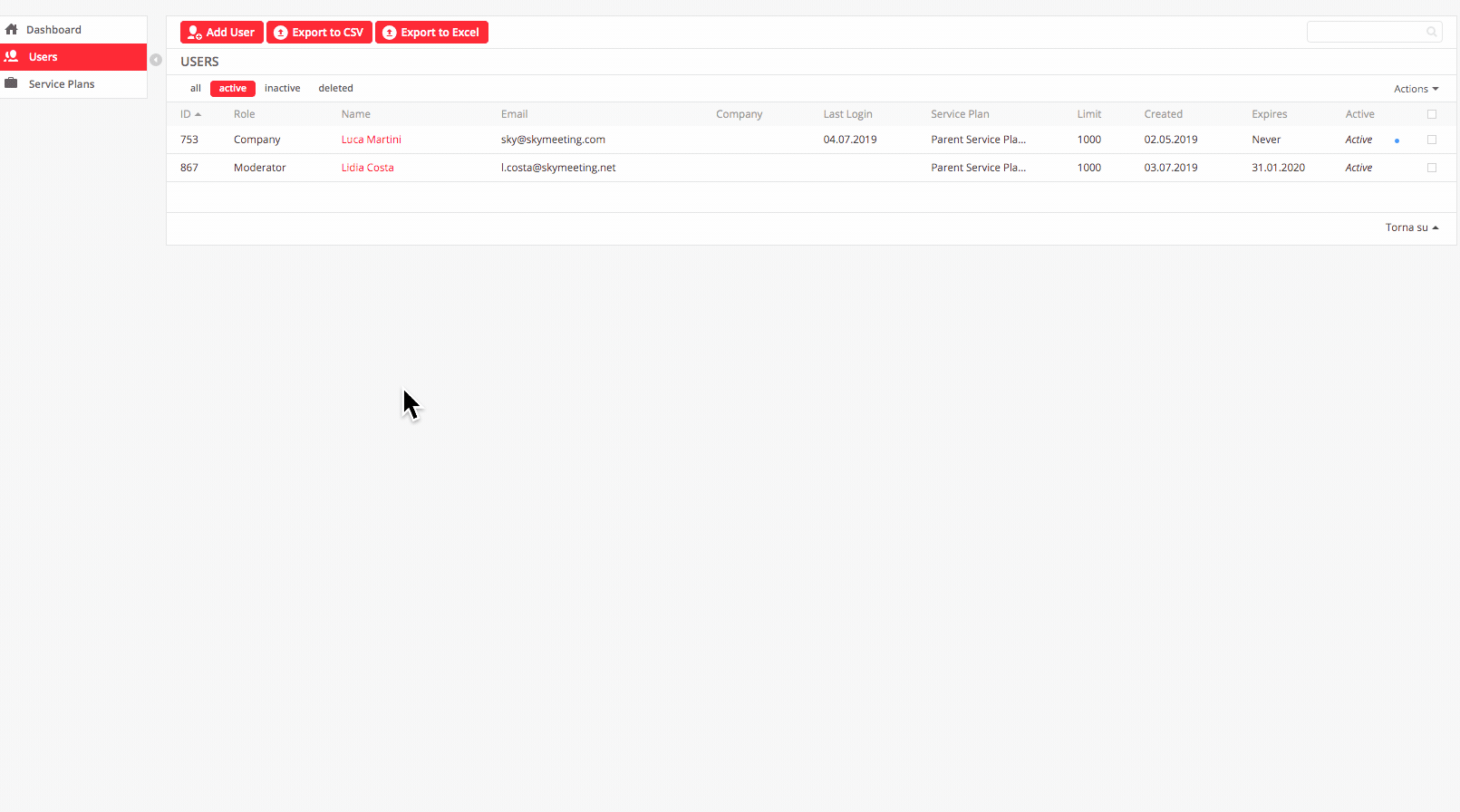This screenshot has width=1460, height=812.
Task: Switch to deleted users filter
Action: (335, 88)
